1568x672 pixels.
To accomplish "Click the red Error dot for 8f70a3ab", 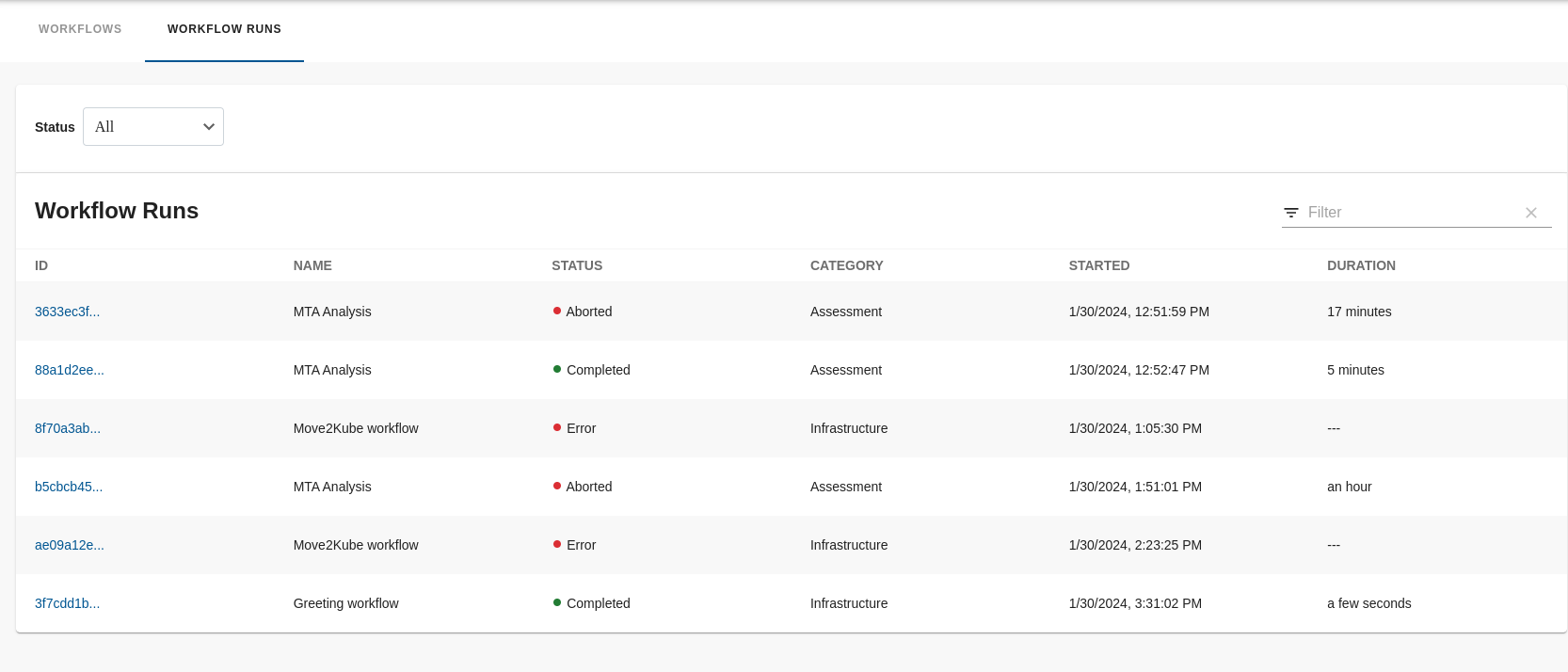I will (x=557, y=427).
